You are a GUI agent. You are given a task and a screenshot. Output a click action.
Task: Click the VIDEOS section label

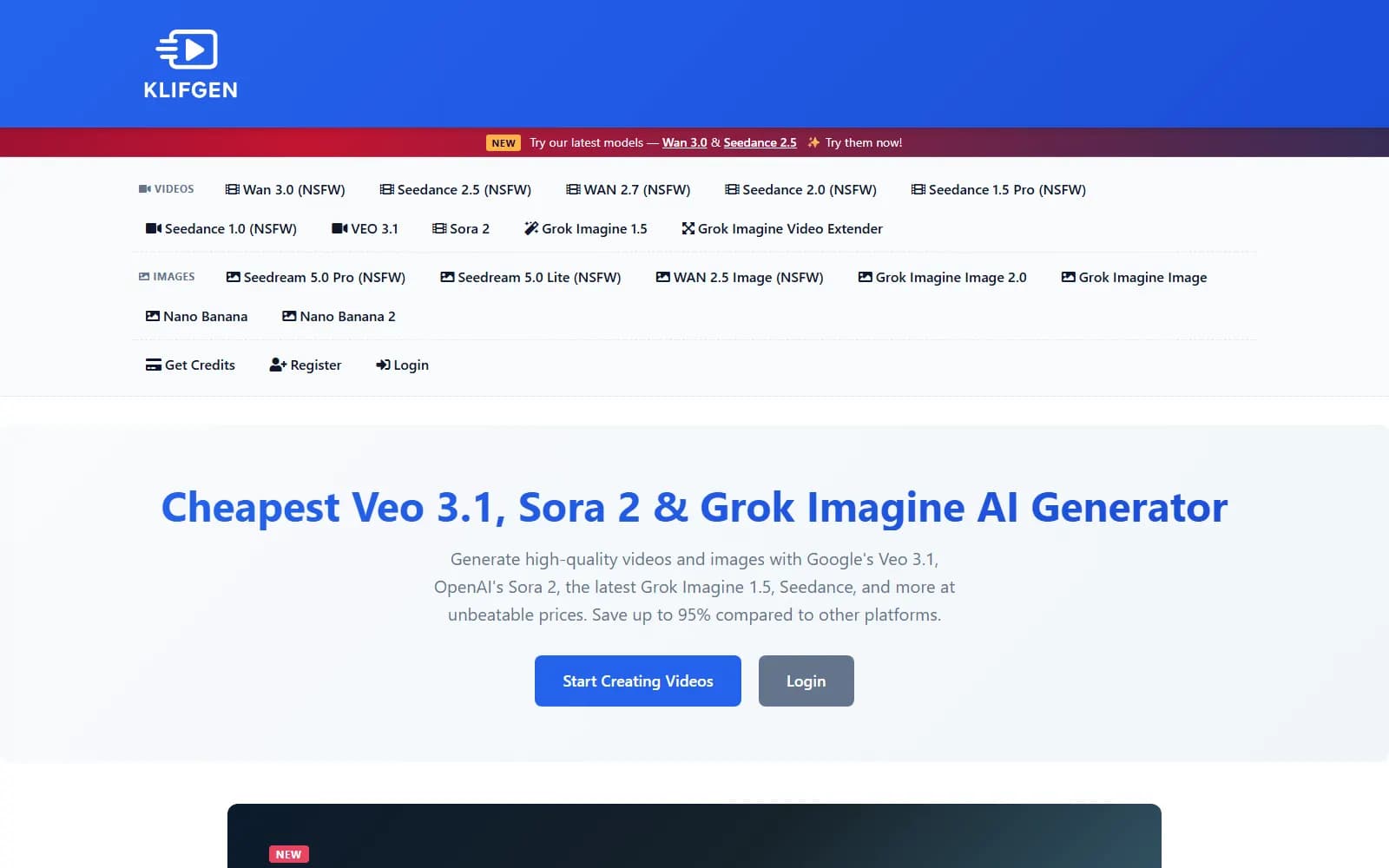(x=167, y=188)
